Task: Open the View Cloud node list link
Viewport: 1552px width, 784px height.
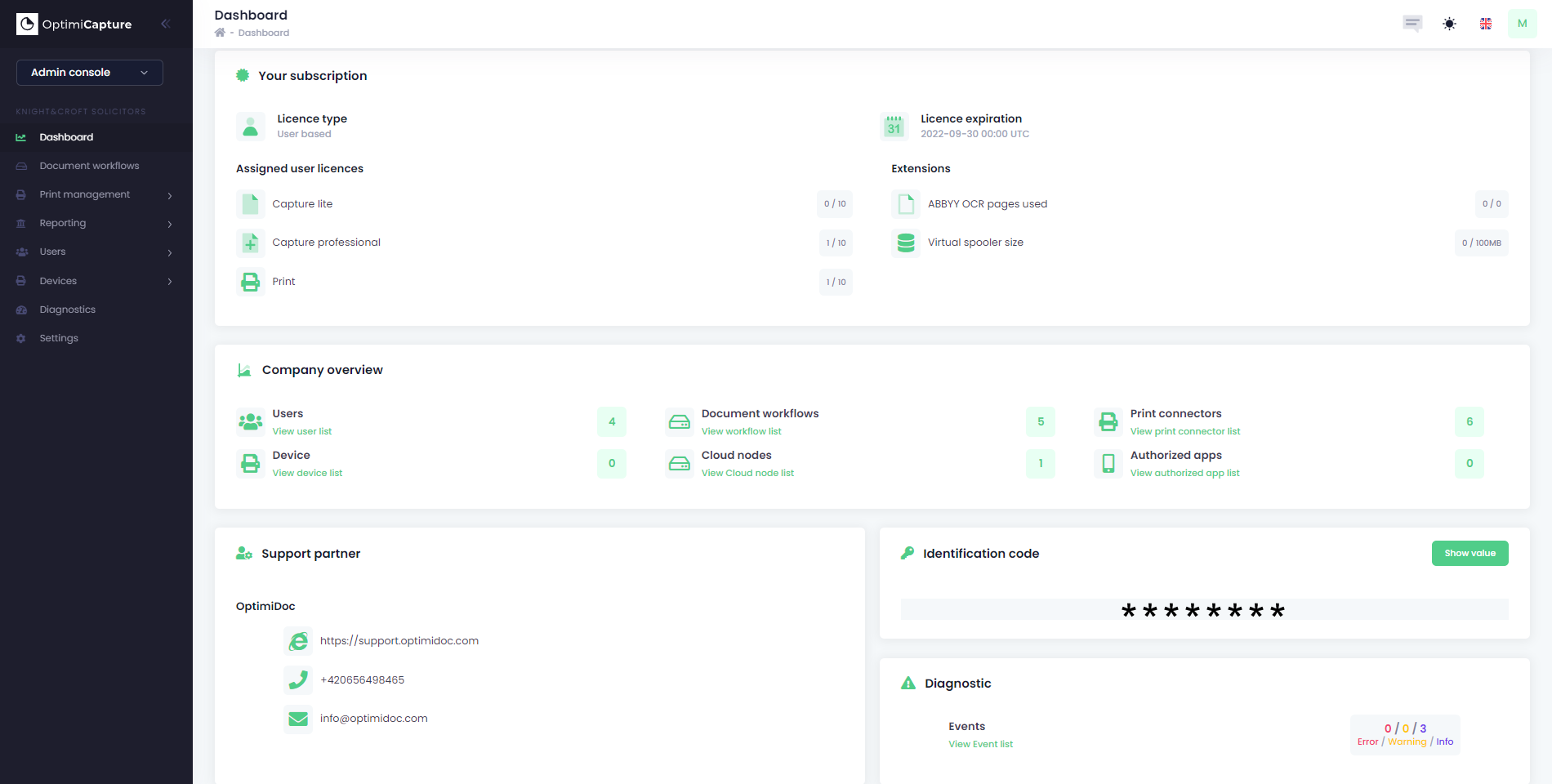Action: pos(747,473)
